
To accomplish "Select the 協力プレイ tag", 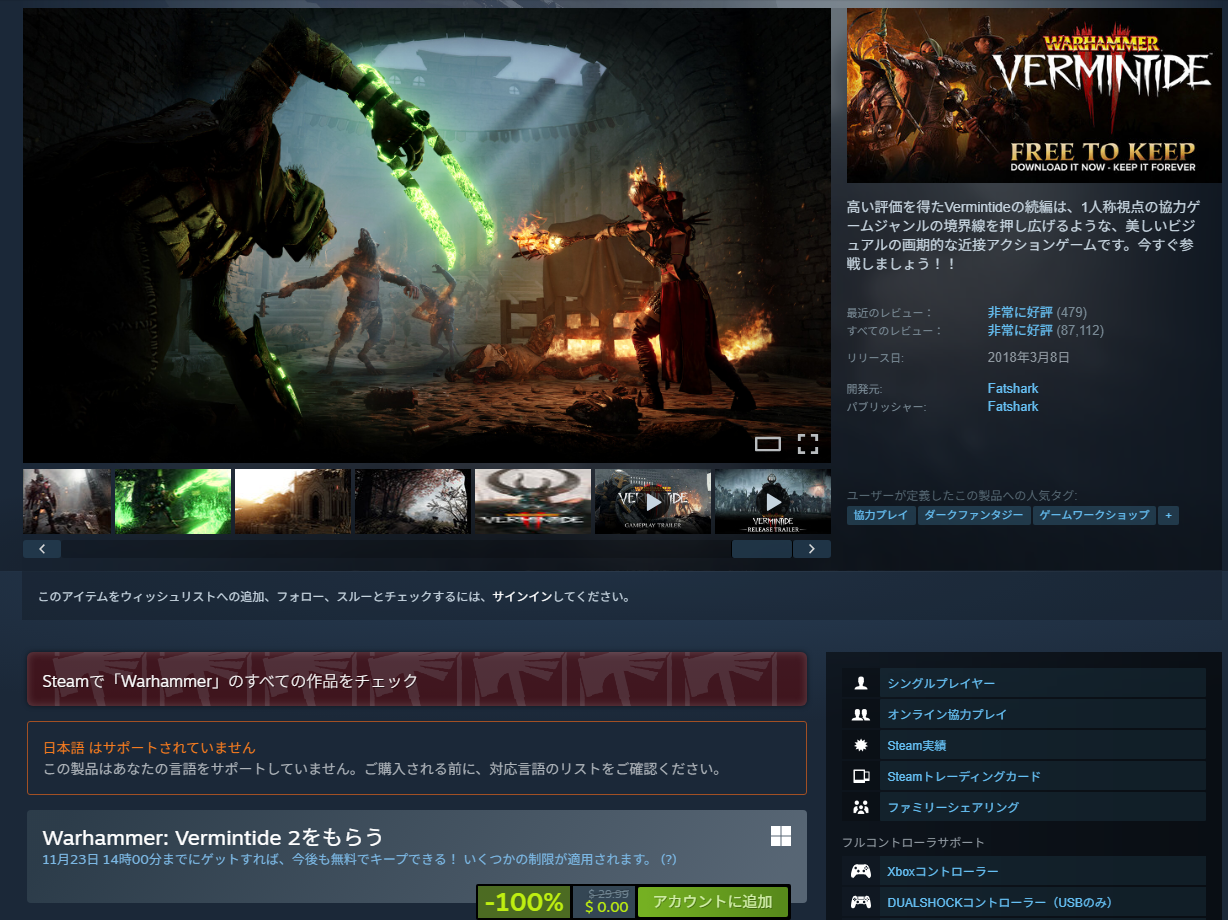I will (881, 515).
